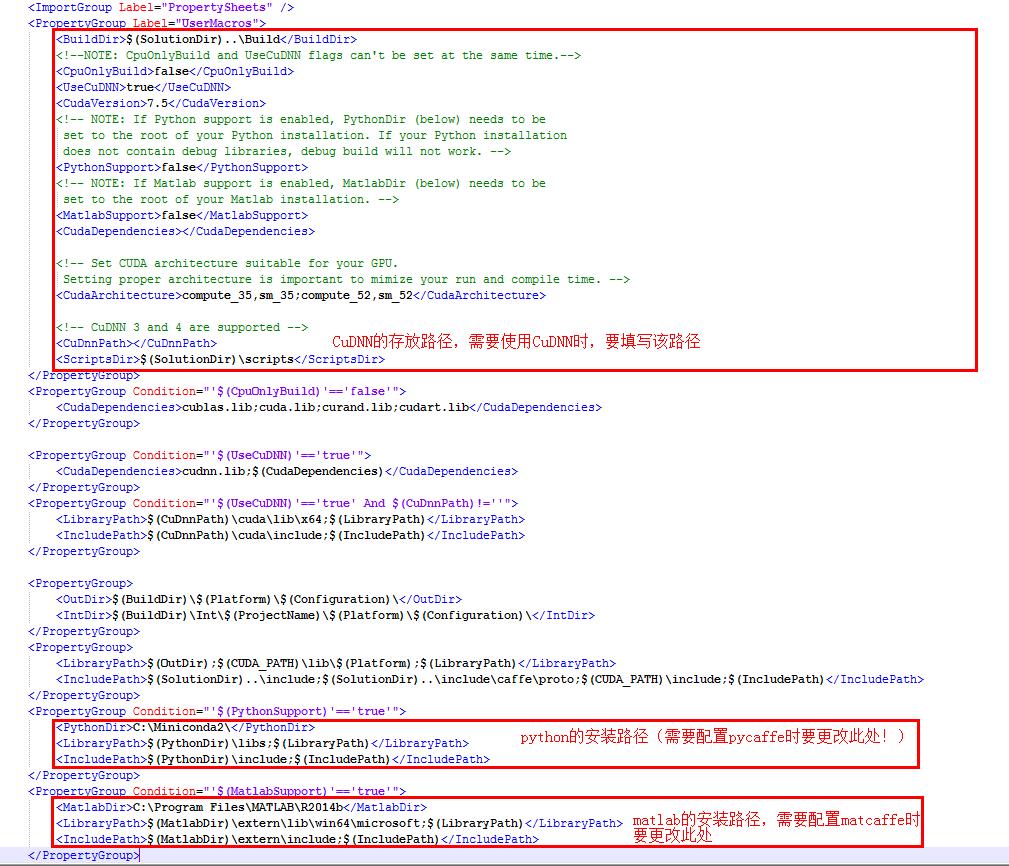Click the ImportGroup PropertySheets line
Image resolution: width=1009 pixels, height=866 pixels.
(161, 8)
